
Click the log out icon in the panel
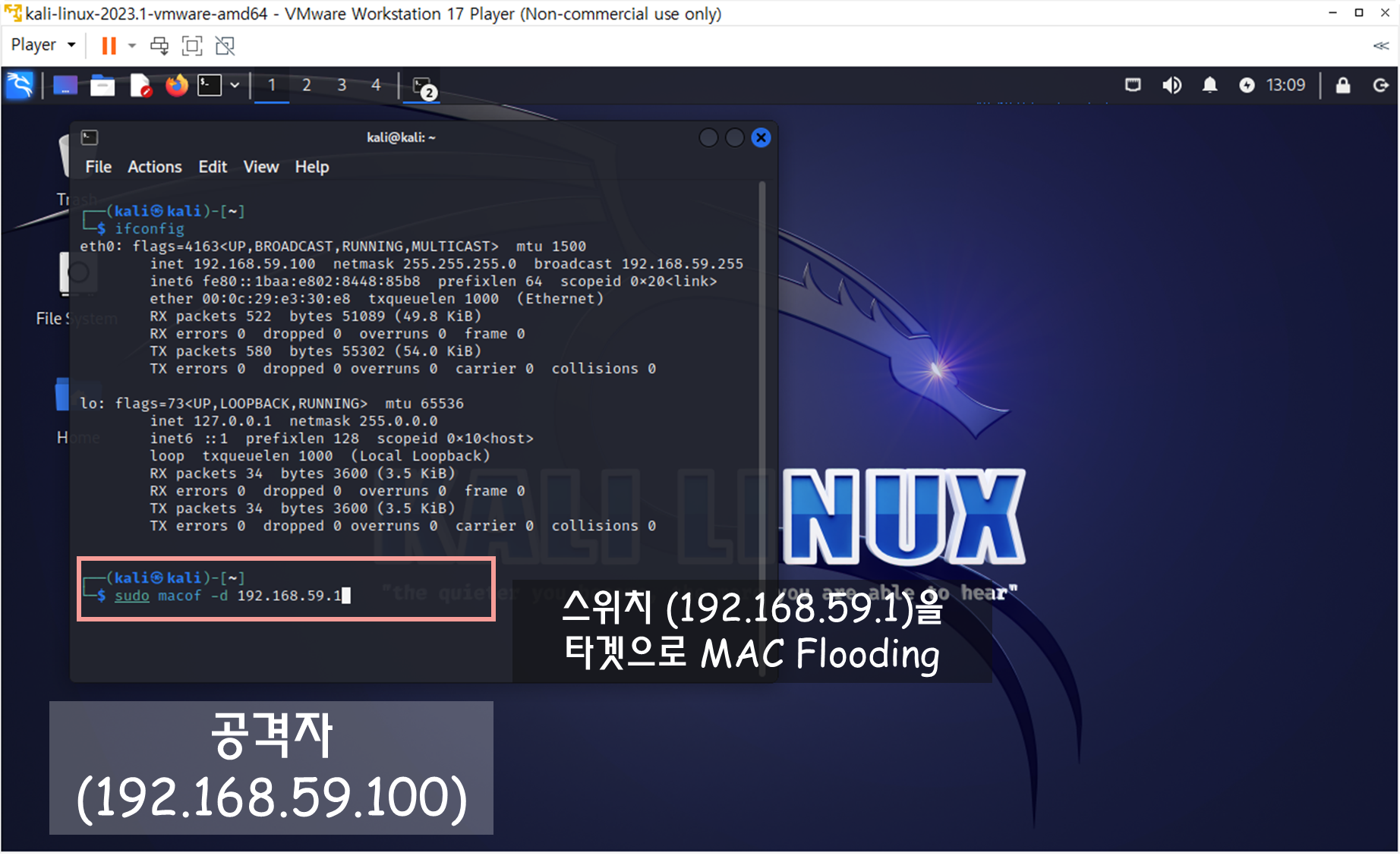pos(1380,85)
